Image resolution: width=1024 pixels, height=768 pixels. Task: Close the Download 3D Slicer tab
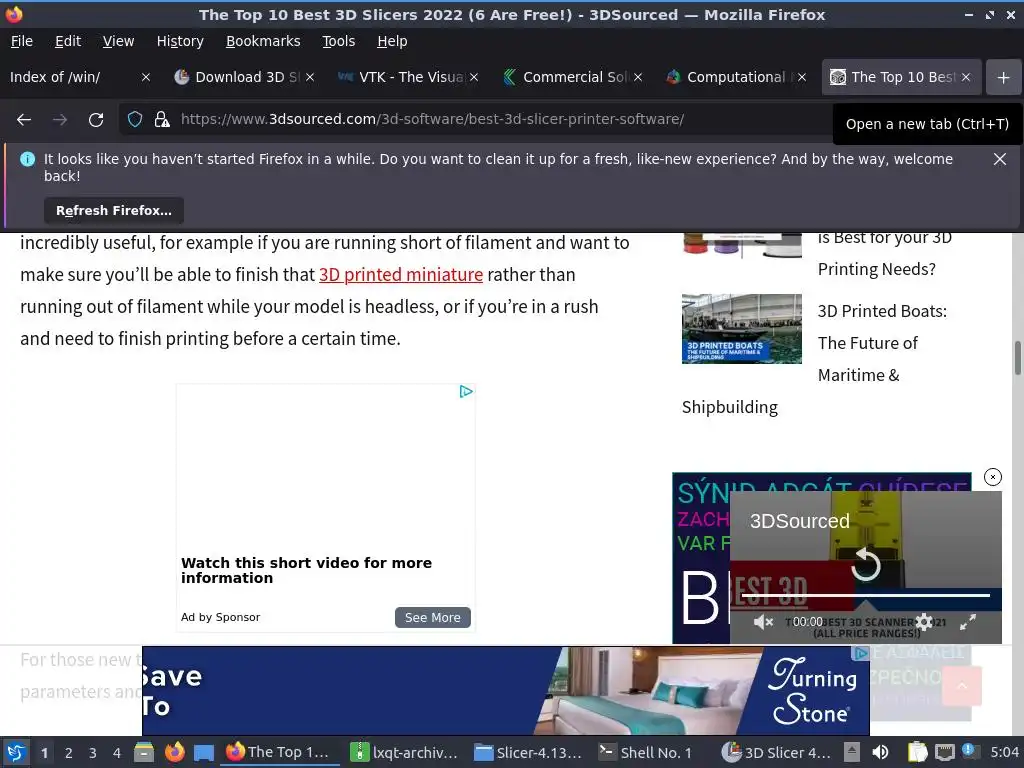(x=310, y=77)
